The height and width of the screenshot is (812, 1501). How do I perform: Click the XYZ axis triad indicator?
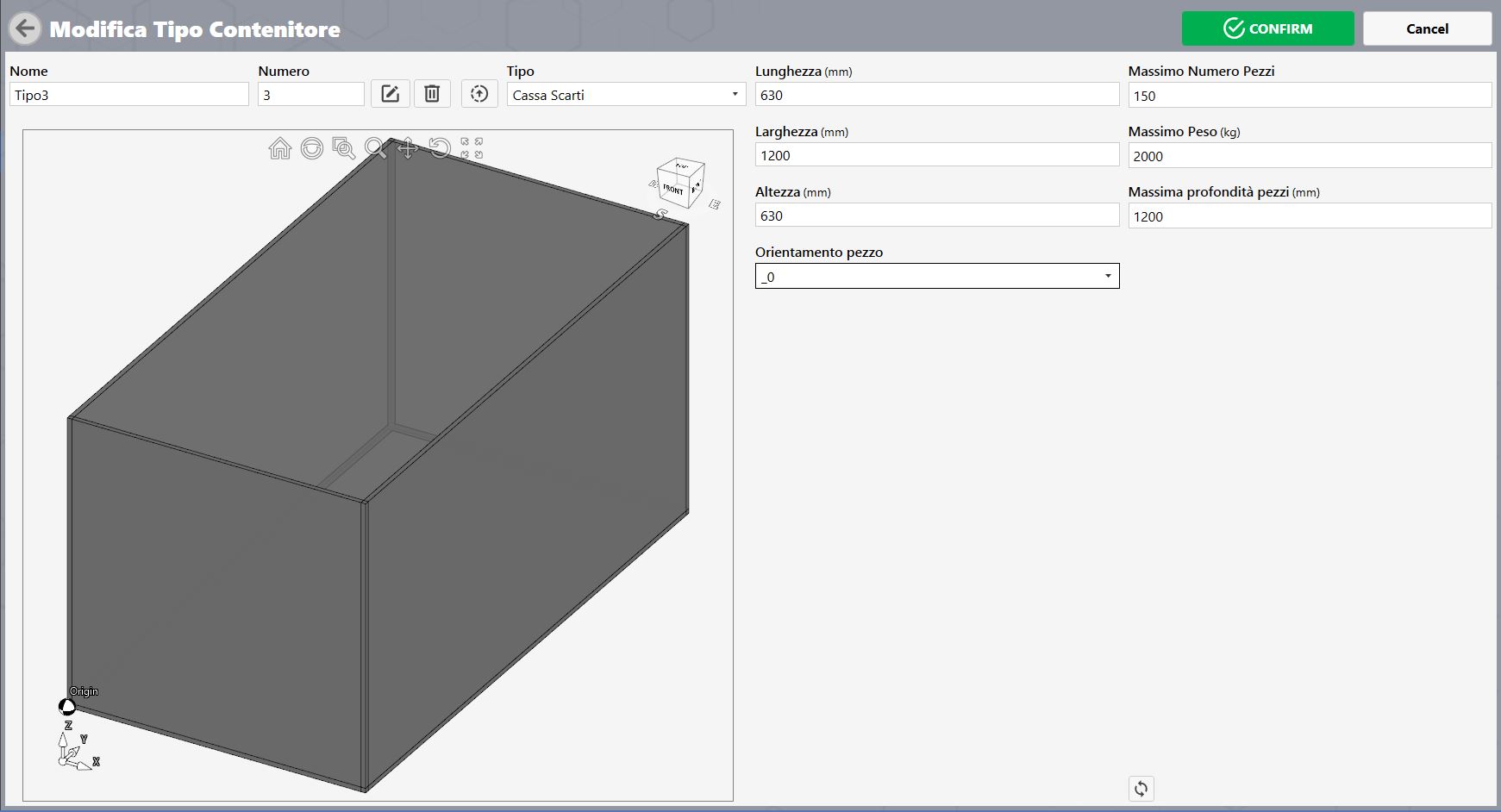(78, 748)
